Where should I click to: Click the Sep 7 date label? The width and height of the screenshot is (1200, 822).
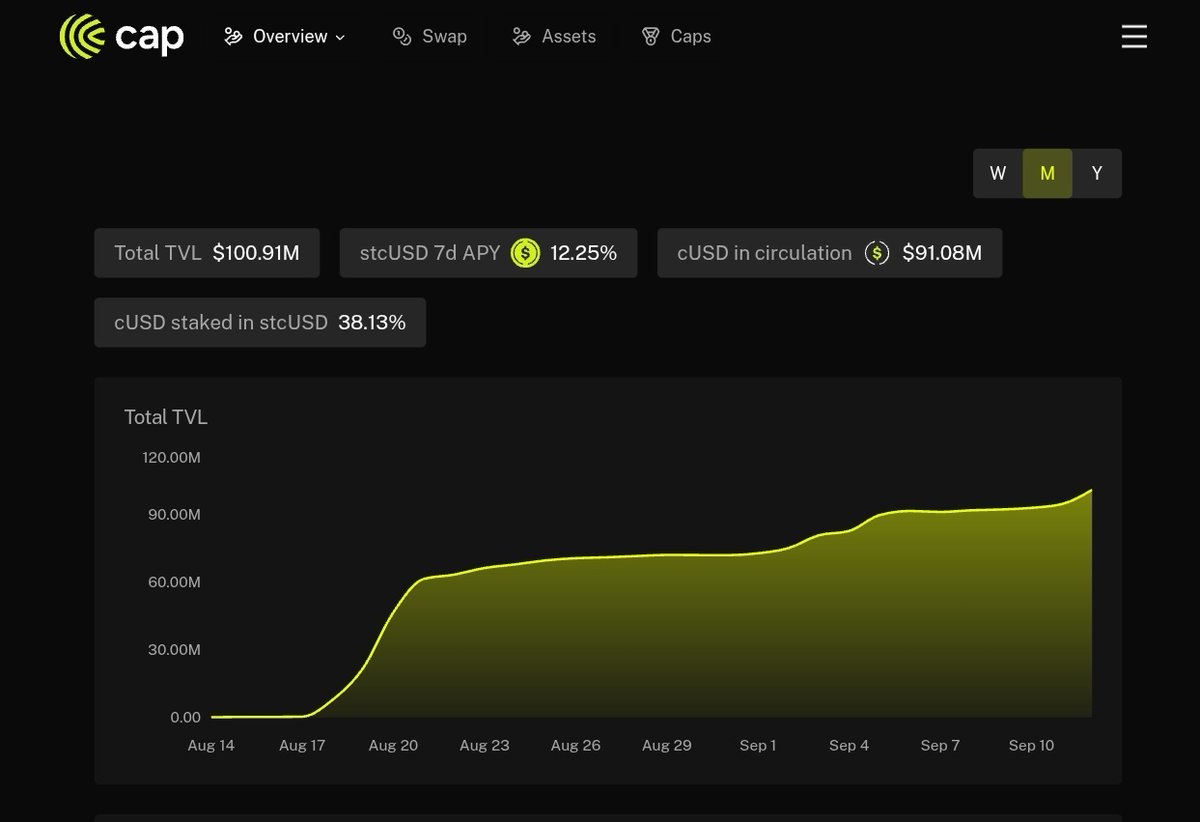940,745
